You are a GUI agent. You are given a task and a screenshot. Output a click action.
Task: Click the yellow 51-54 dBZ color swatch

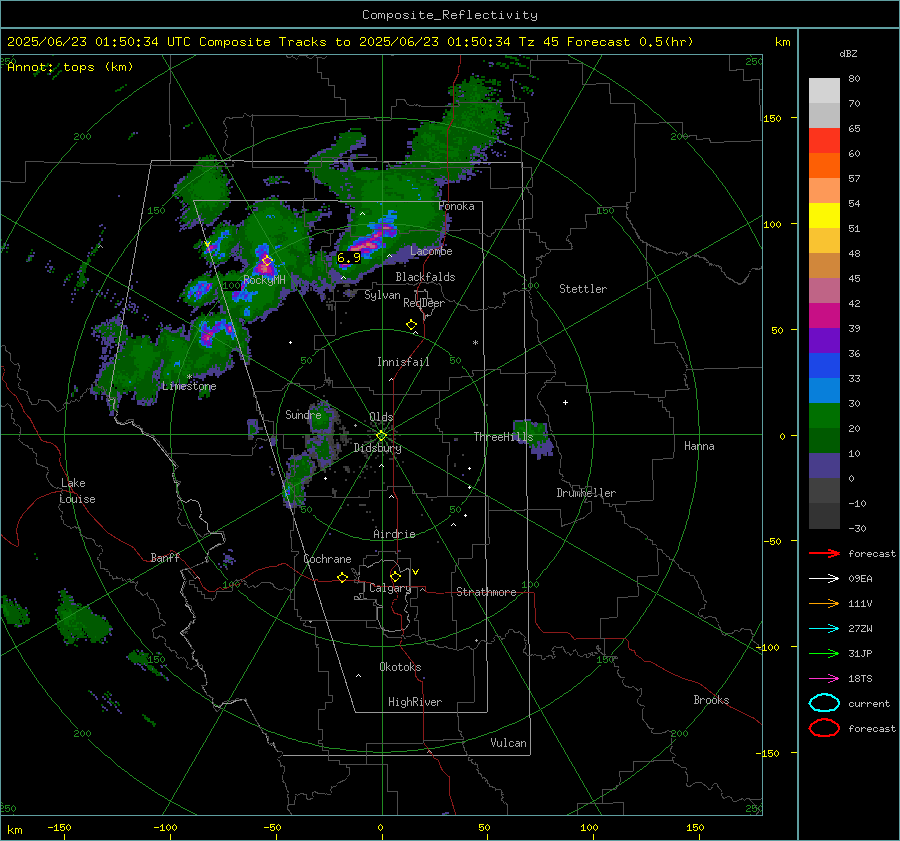[x=824, y=216]
